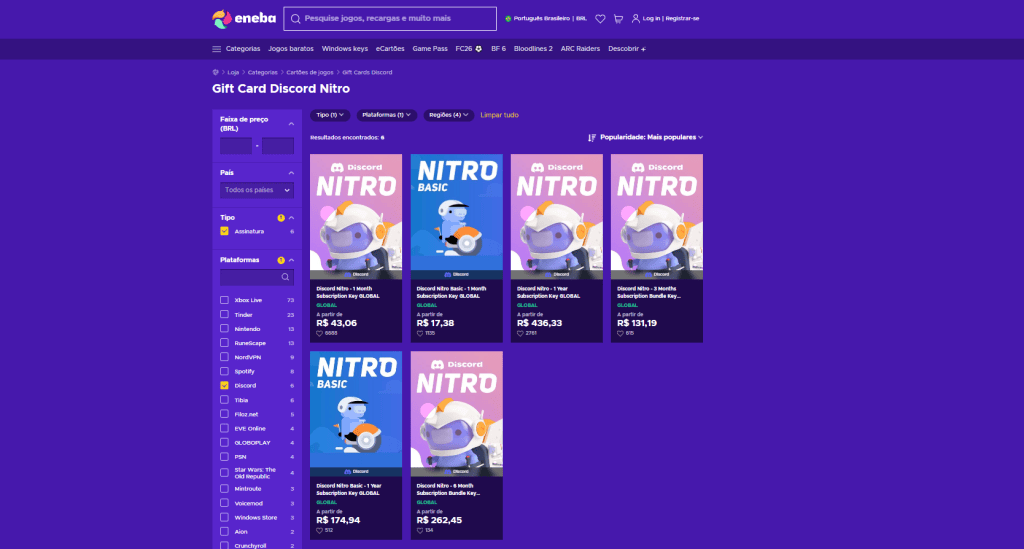
Task: Click the minimum price input box
Action: pyautogui.click(x=236, y=146)
